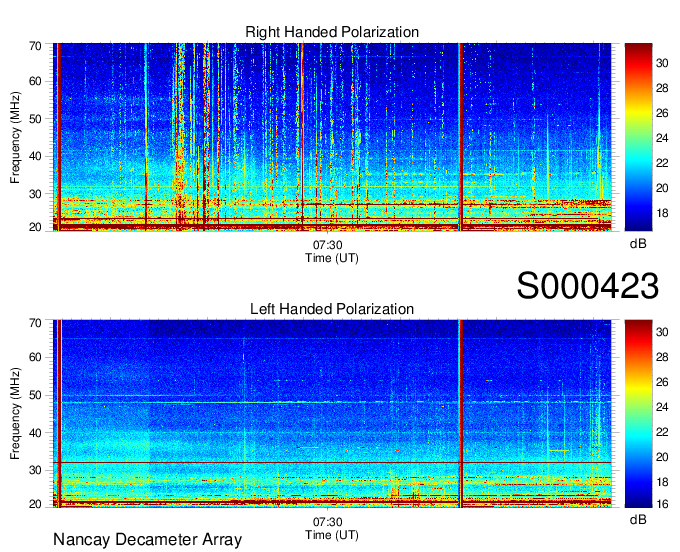
Task: Click the 20 MHz tick of Left Handed plot
Action: [35, 504]
